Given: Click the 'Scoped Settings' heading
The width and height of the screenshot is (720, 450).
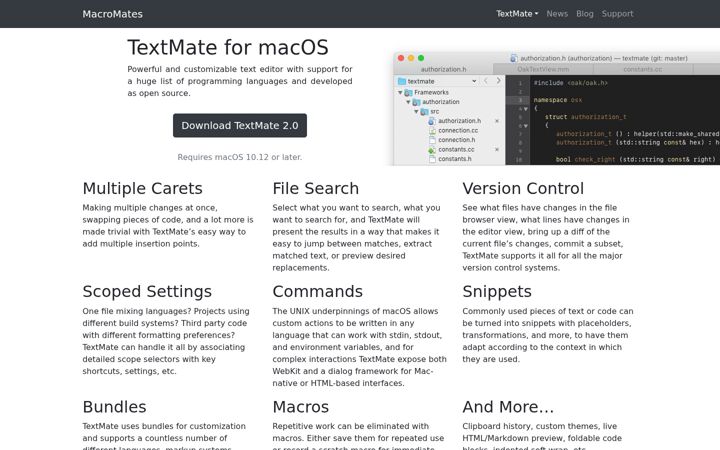Looking at the screenshot, I should tap(147, 292).
